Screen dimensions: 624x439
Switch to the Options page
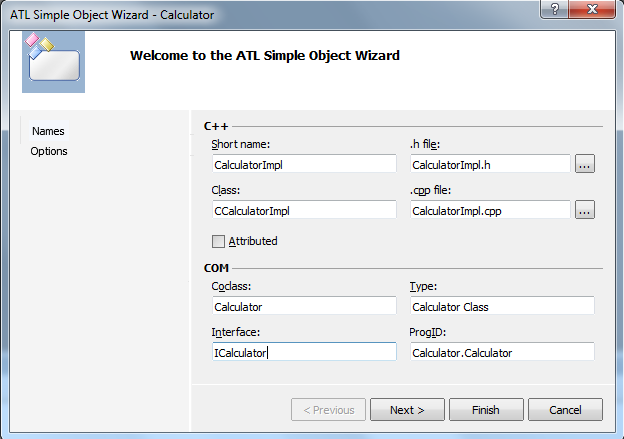[x=49, y=151]
